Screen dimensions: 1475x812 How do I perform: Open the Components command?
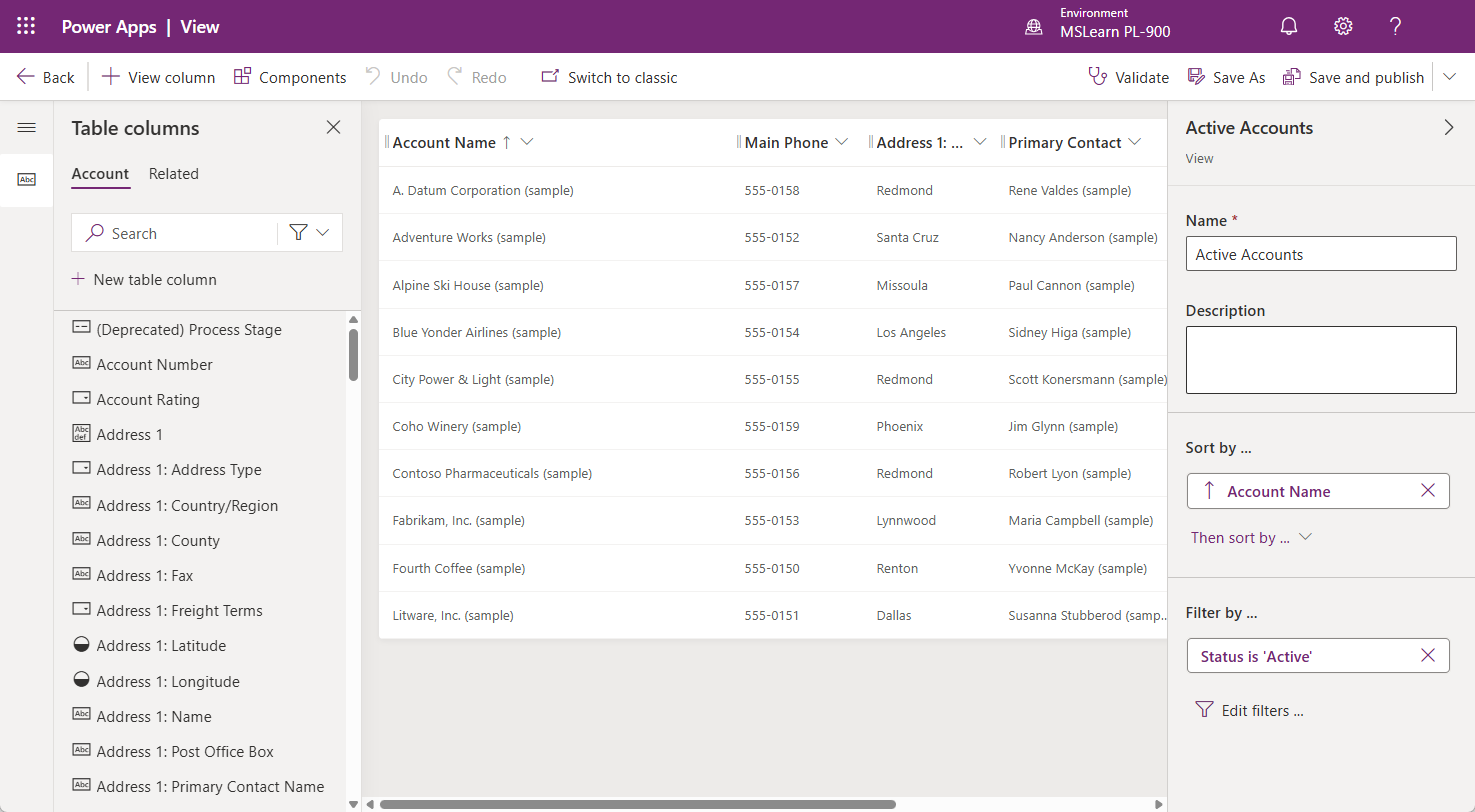tap(290, 77)
